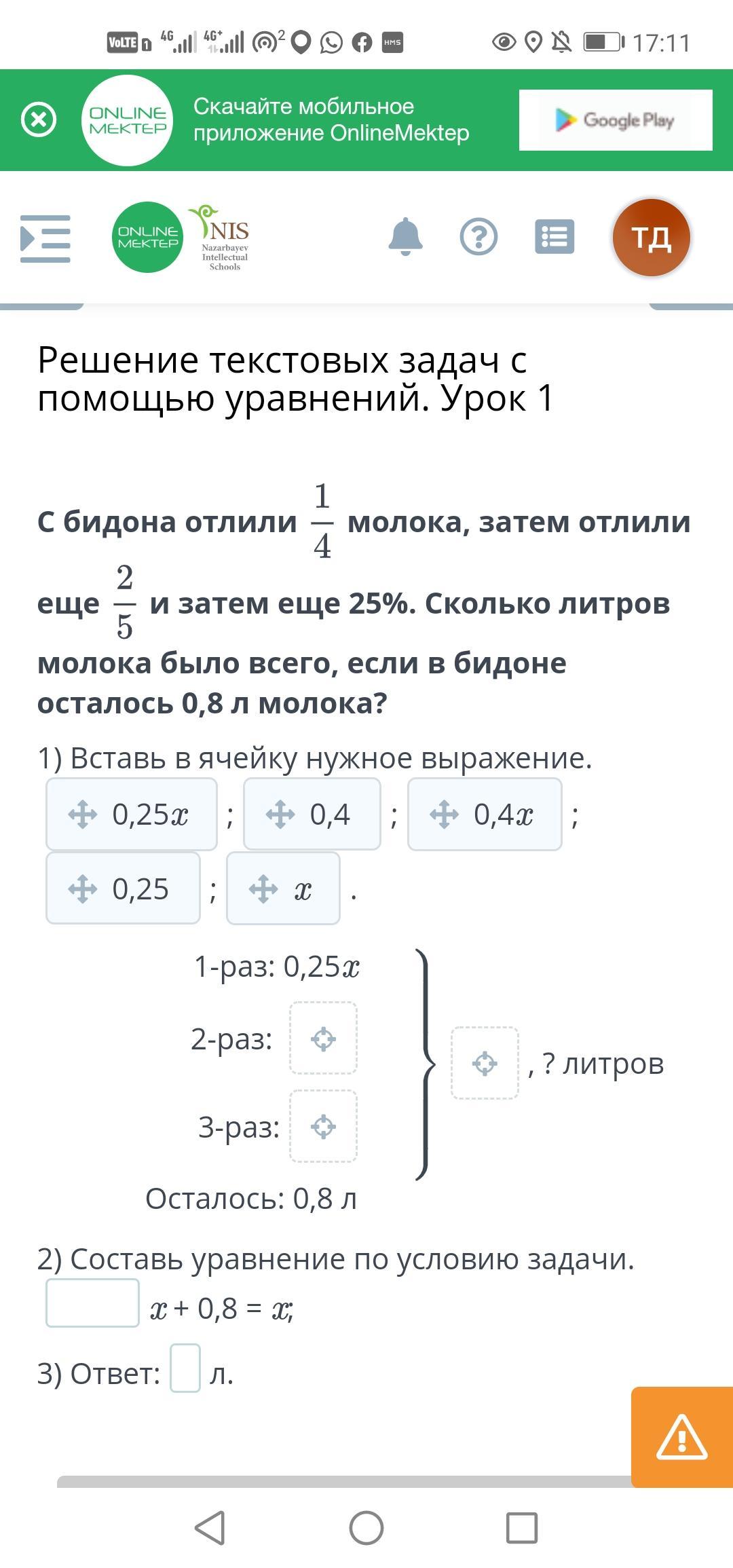Click the 2-раз empty drop cell

(x=323, y=1039)
